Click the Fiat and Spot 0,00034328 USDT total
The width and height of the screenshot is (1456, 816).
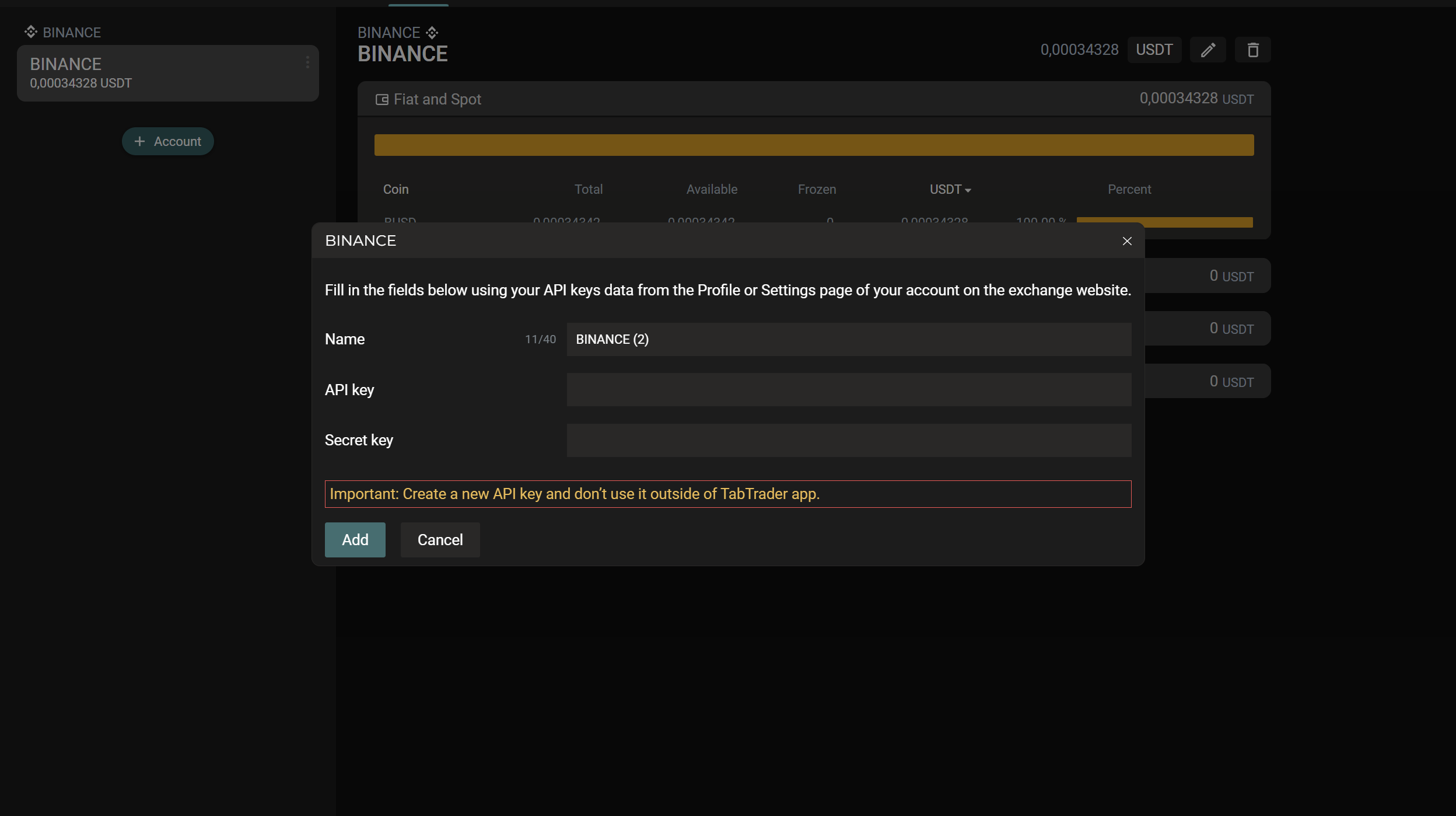1197,99
